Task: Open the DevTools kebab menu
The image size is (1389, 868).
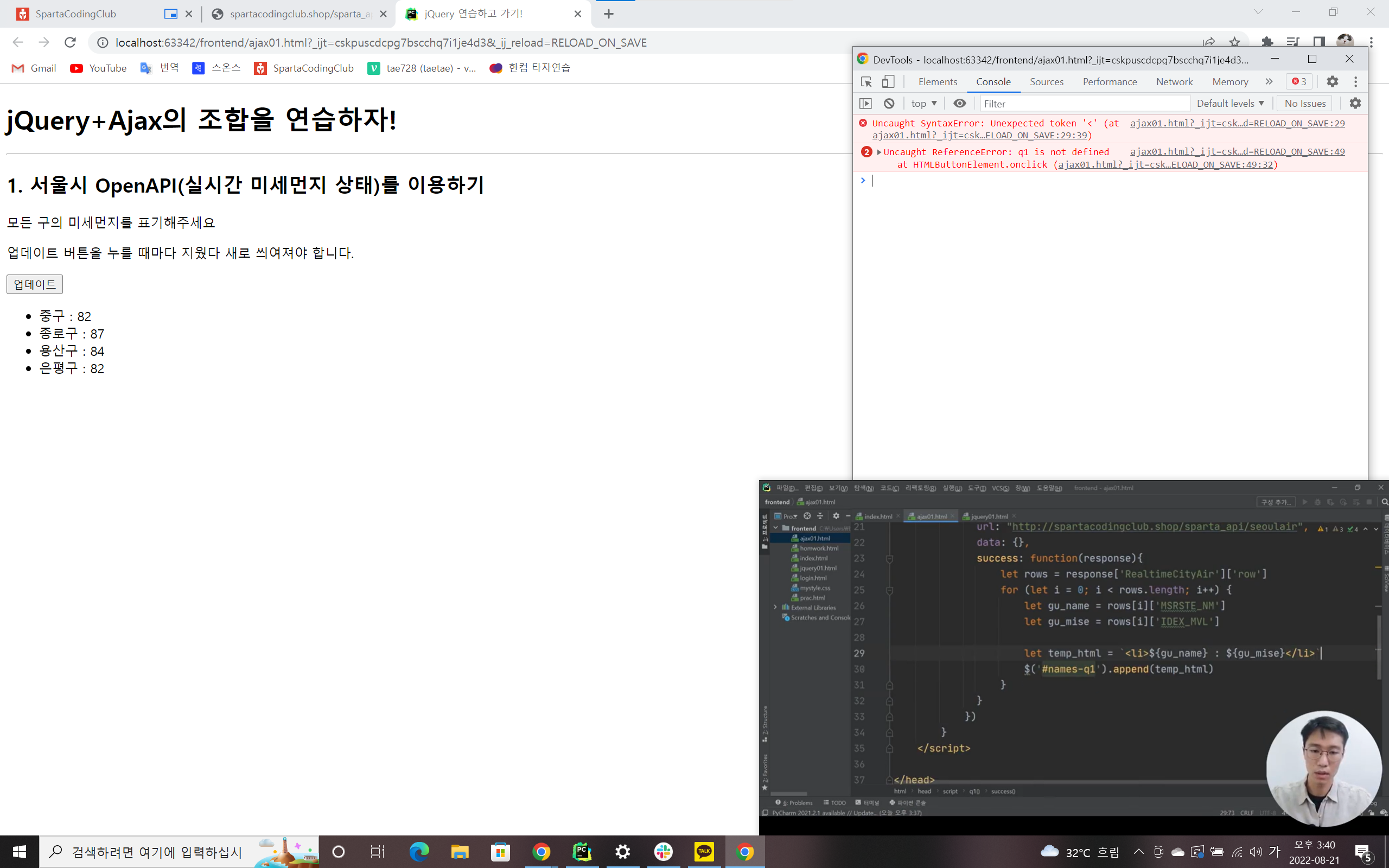Action: (1356, 82)
